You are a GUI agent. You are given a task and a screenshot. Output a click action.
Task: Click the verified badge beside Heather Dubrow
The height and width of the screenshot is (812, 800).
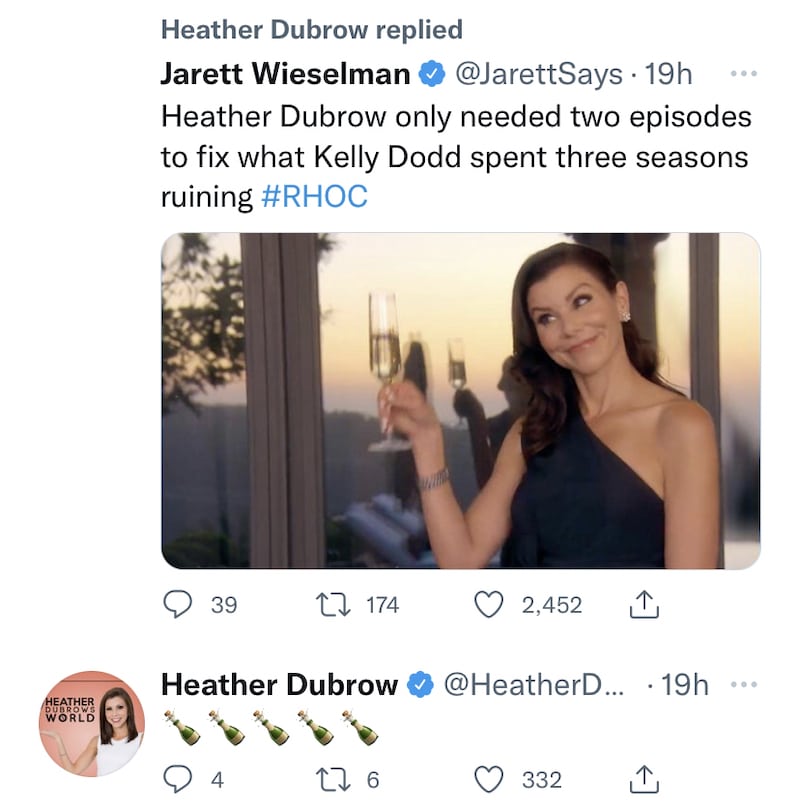421,685
